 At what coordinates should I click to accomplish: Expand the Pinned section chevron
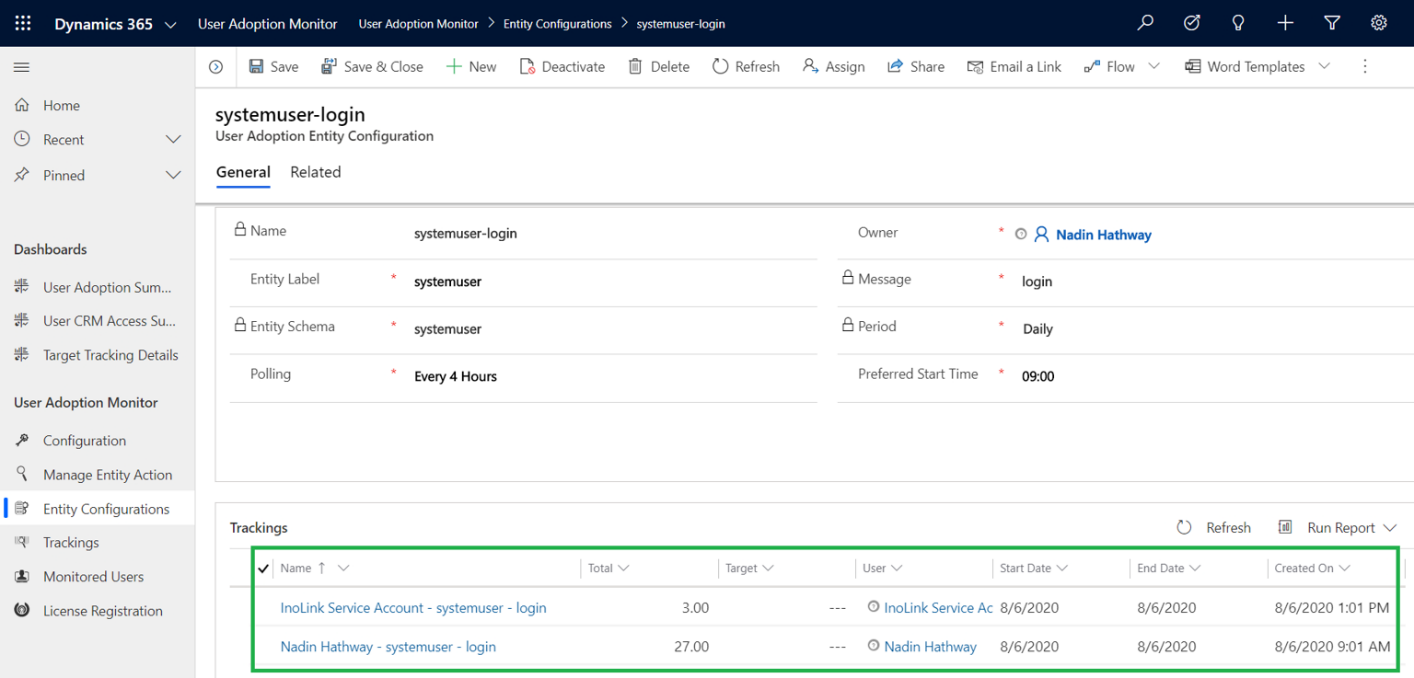[x=173, y=175]
